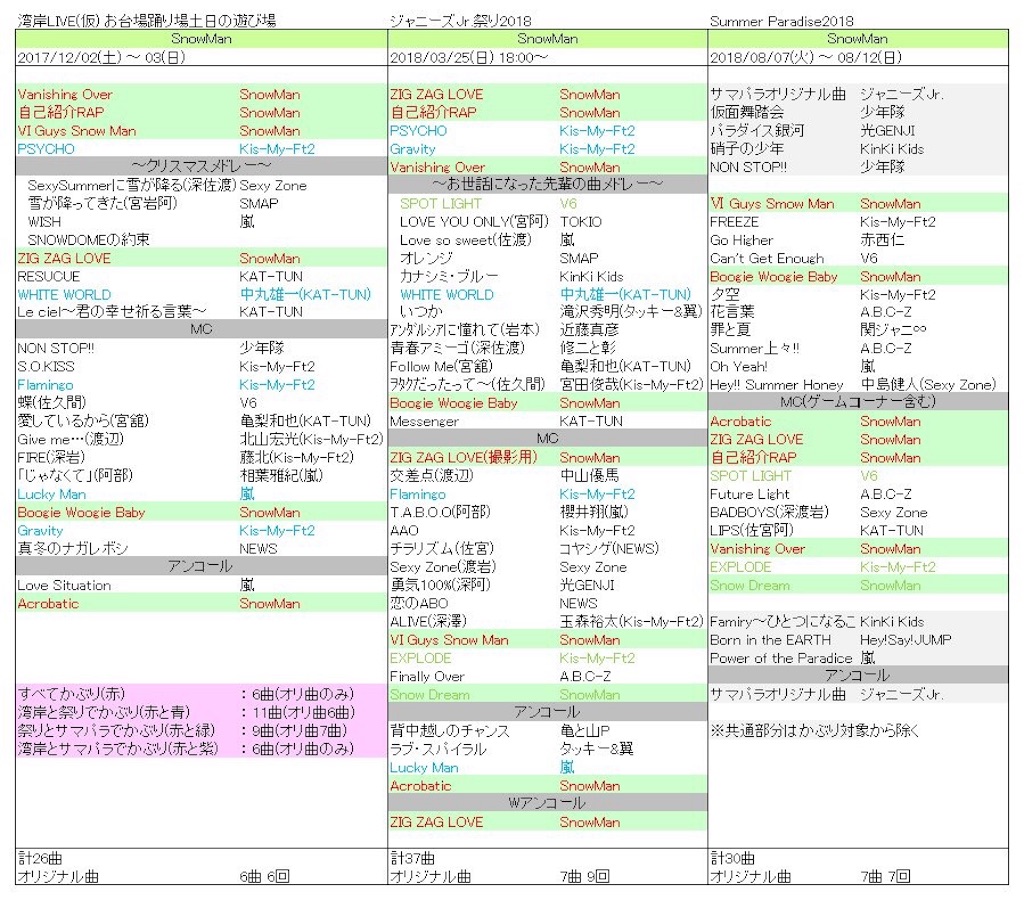This screenshot has height=900, width=1024.
Task: Select the 'BADBOYS(深渡岩)' cell
Action: coord(769,512)
